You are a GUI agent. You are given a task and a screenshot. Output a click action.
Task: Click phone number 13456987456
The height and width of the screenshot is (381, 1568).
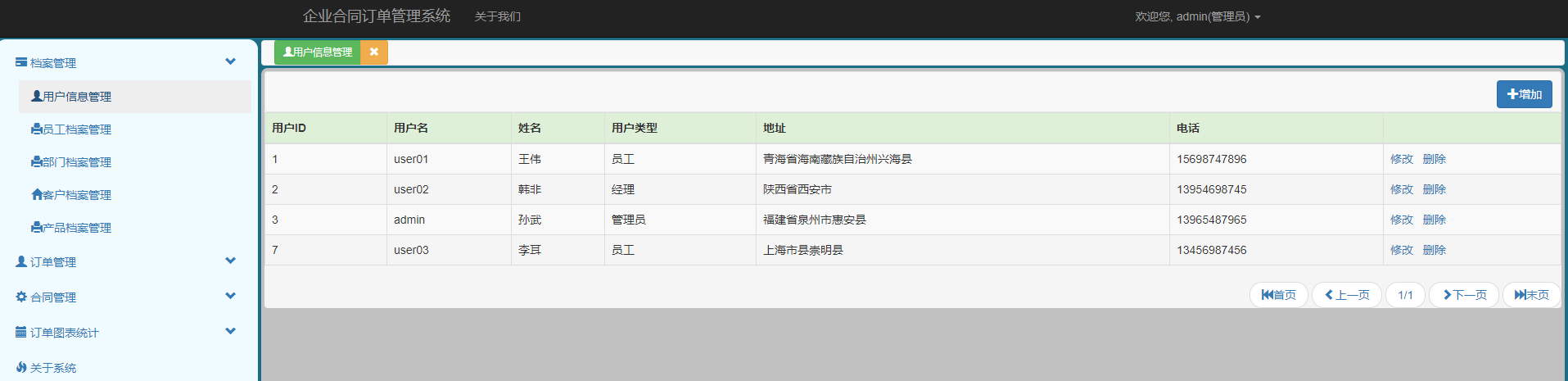click(1212, 250)
